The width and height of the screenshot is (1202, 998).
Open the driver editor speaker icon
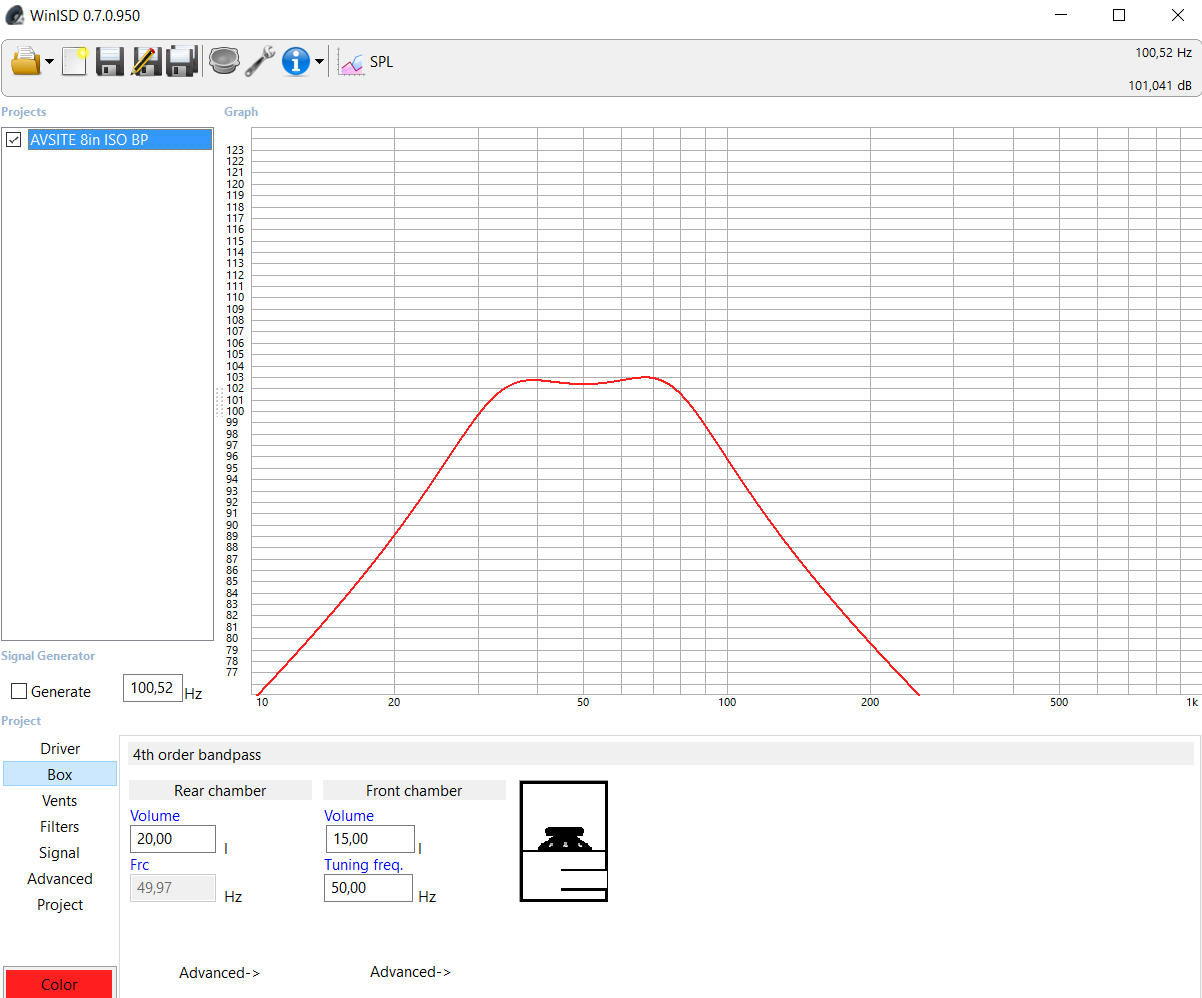point(223,62)
